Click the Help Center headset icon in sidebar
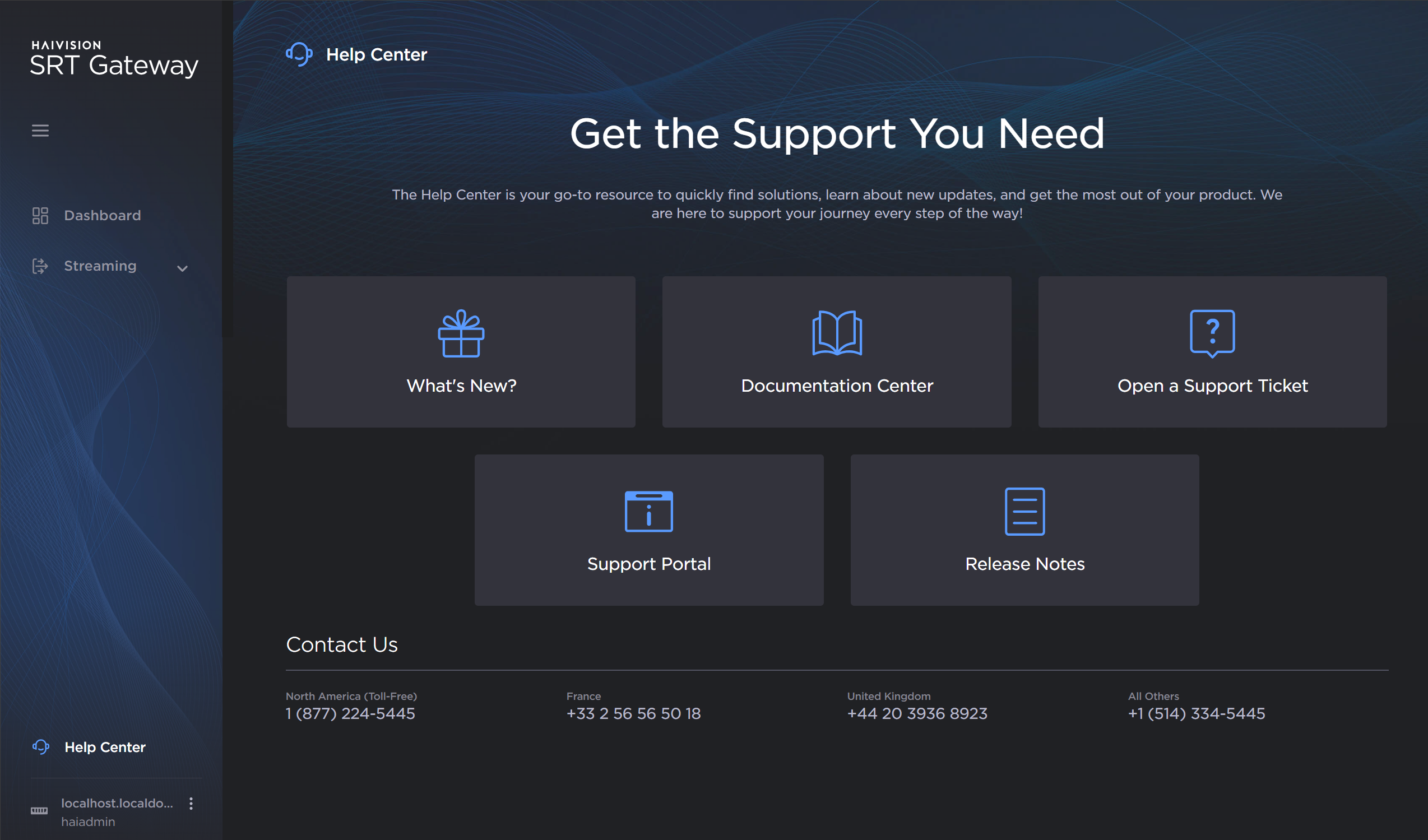The height and width of the screenshot is (840, 1428). click(40, 746)
